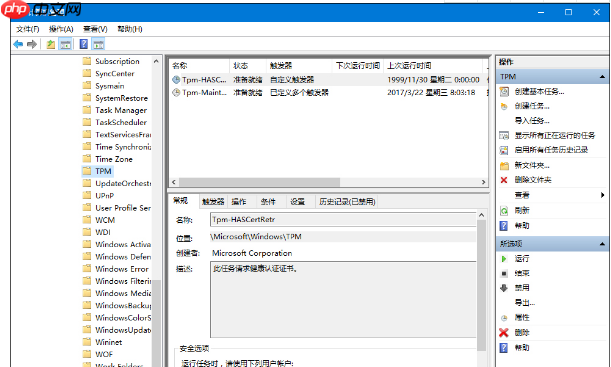The image size is (611, 367).
Task: Switch to the 设置 tab
Action: point(298,202)
